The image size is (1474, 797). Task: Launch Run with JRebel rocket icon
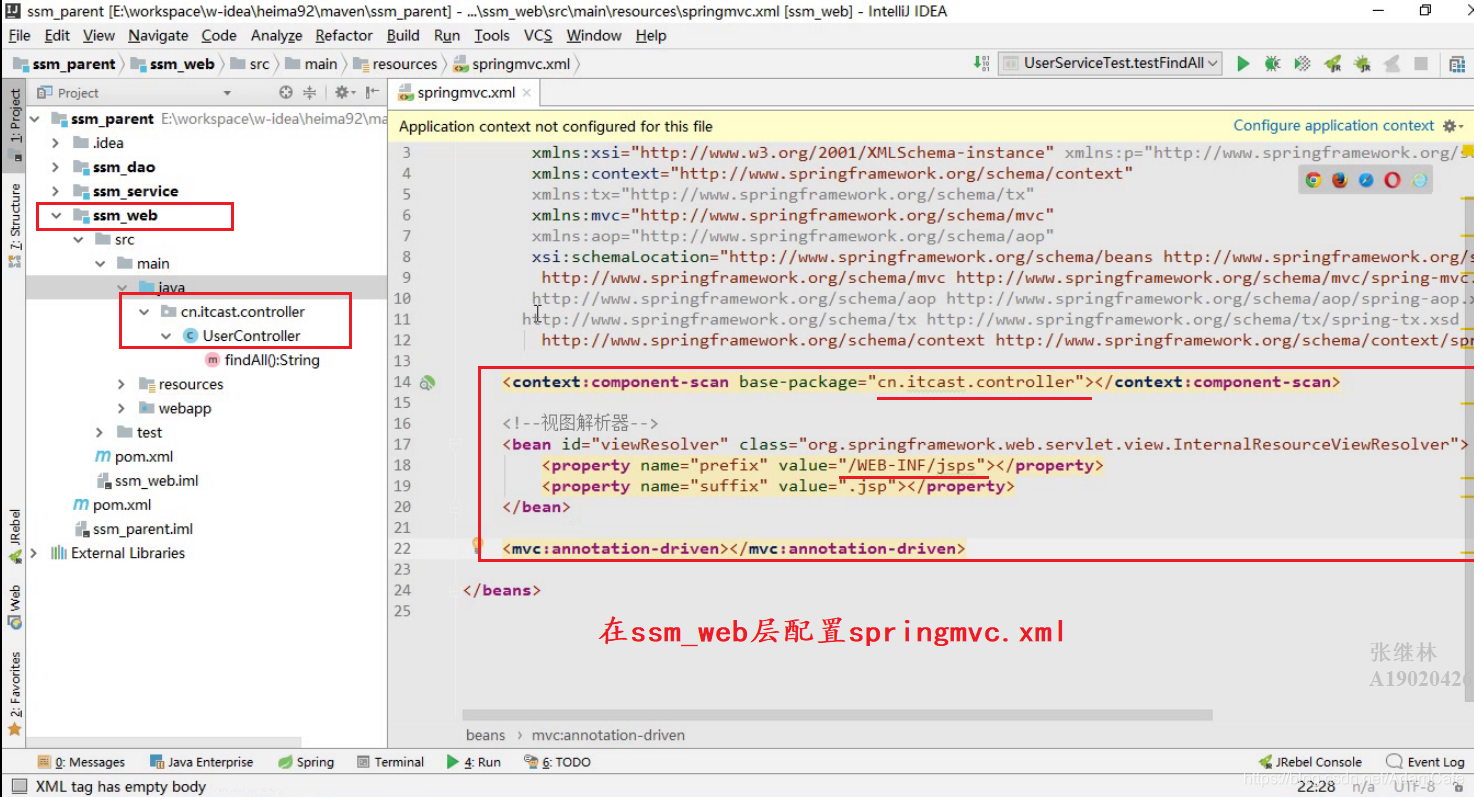[x=1332, y=63]
